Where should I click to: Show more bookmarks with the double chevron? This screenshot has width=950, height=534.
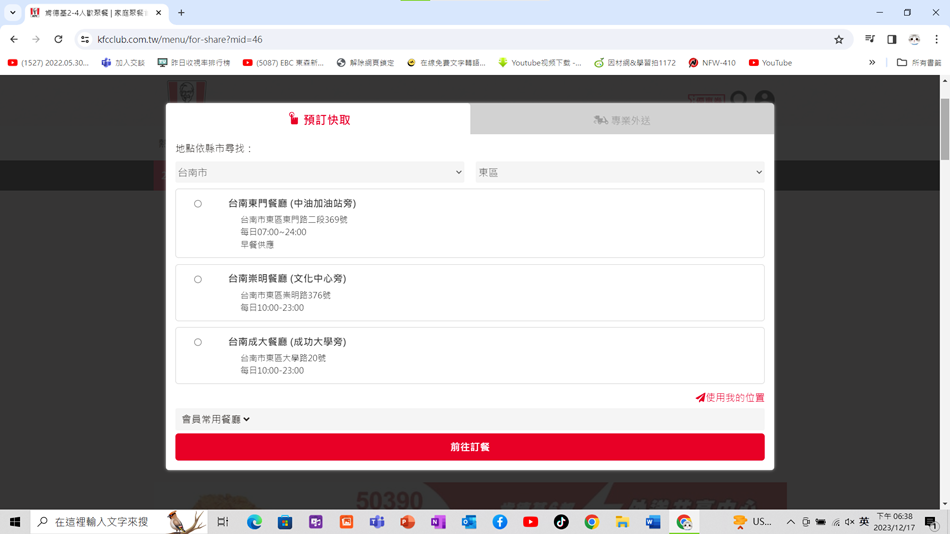coord(872,62)
